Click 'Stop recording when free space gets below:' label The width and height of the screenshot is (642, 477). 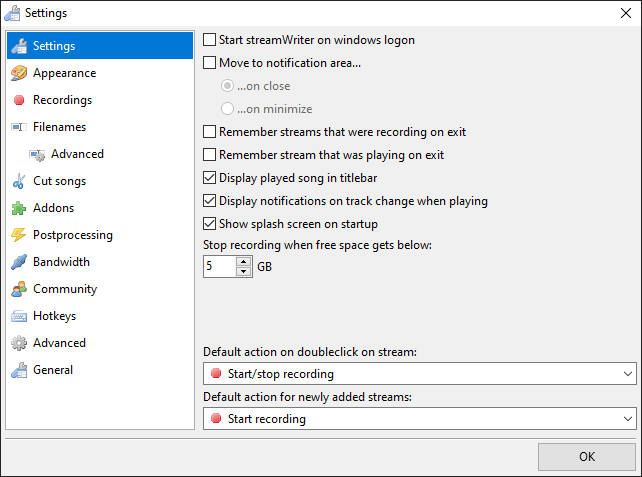pos(317,245)
